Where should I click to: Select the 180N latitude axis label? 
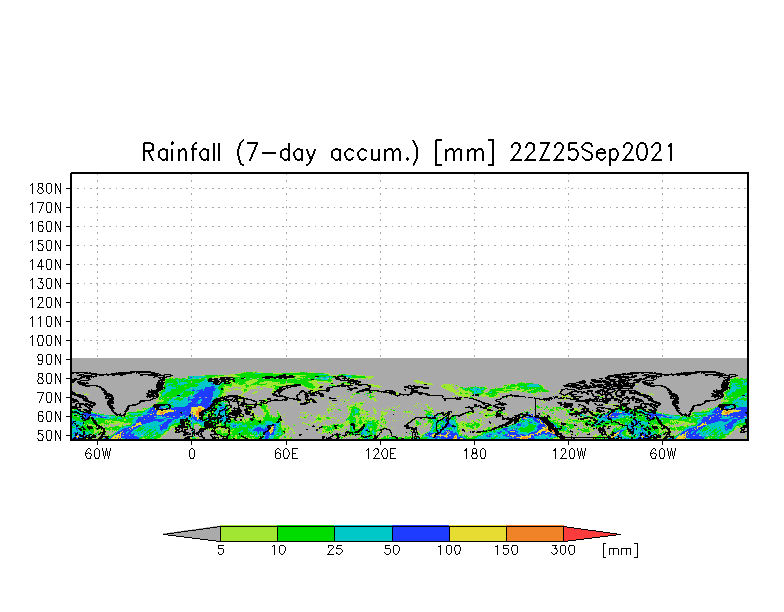(x=46, y=189)
